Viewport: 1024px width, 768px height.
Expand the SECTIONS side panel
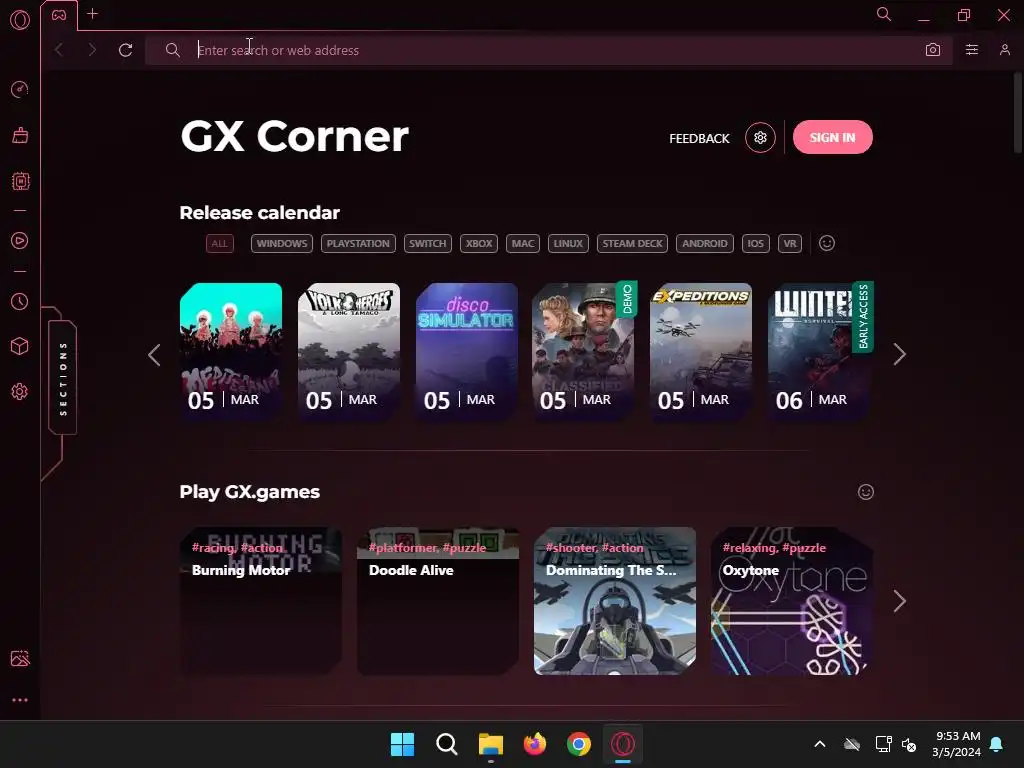tap(63, 378)
